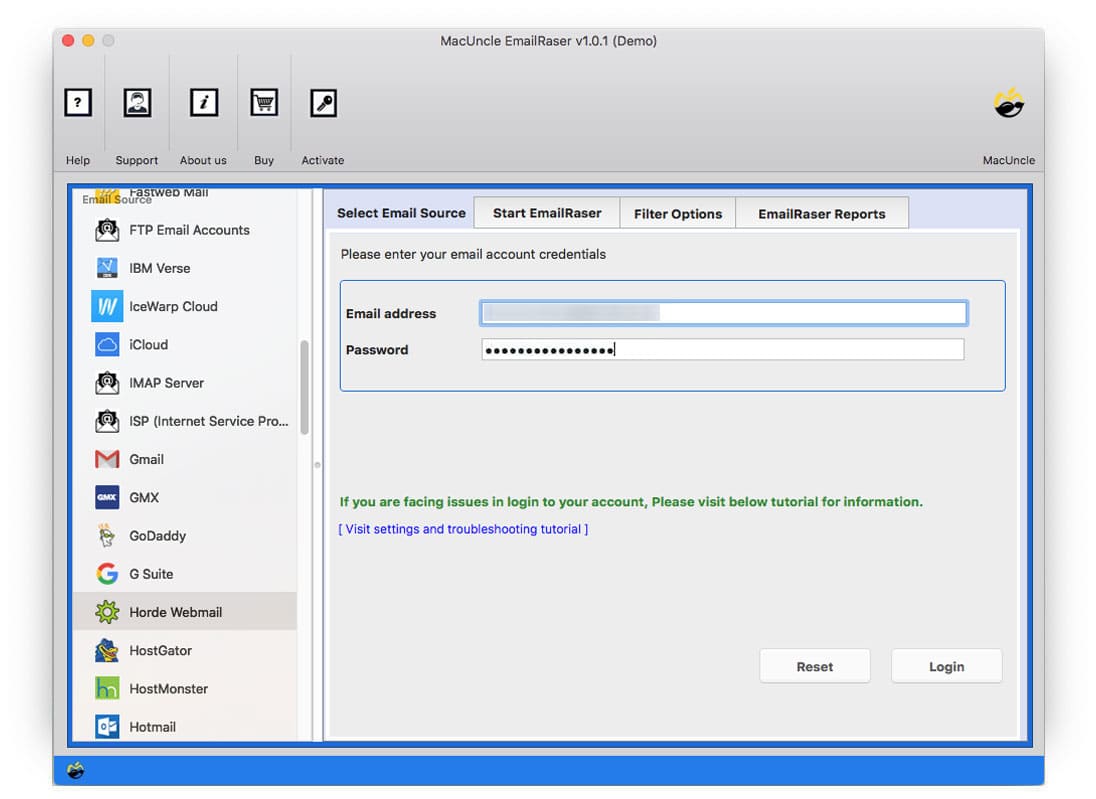Viewport: 1096px width, 799px height.
Task: Open the About us icon
Action: coord(203,102)
